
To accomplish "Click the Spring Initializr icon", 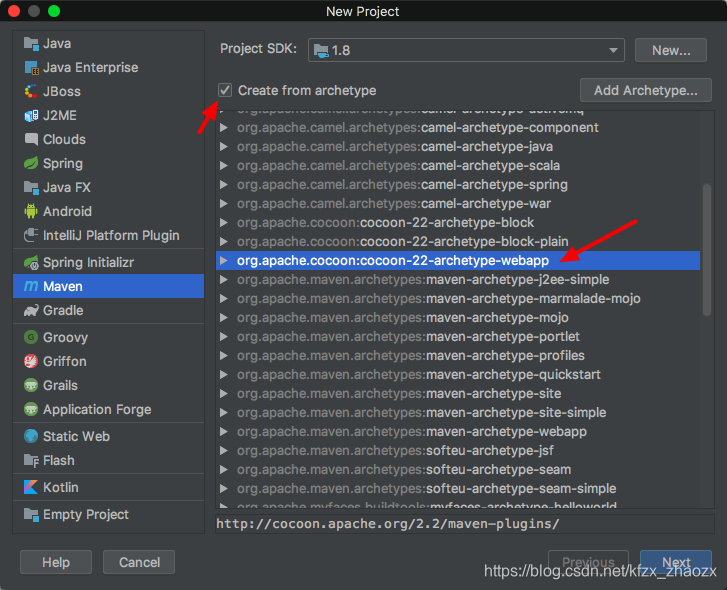I will 31,262.
